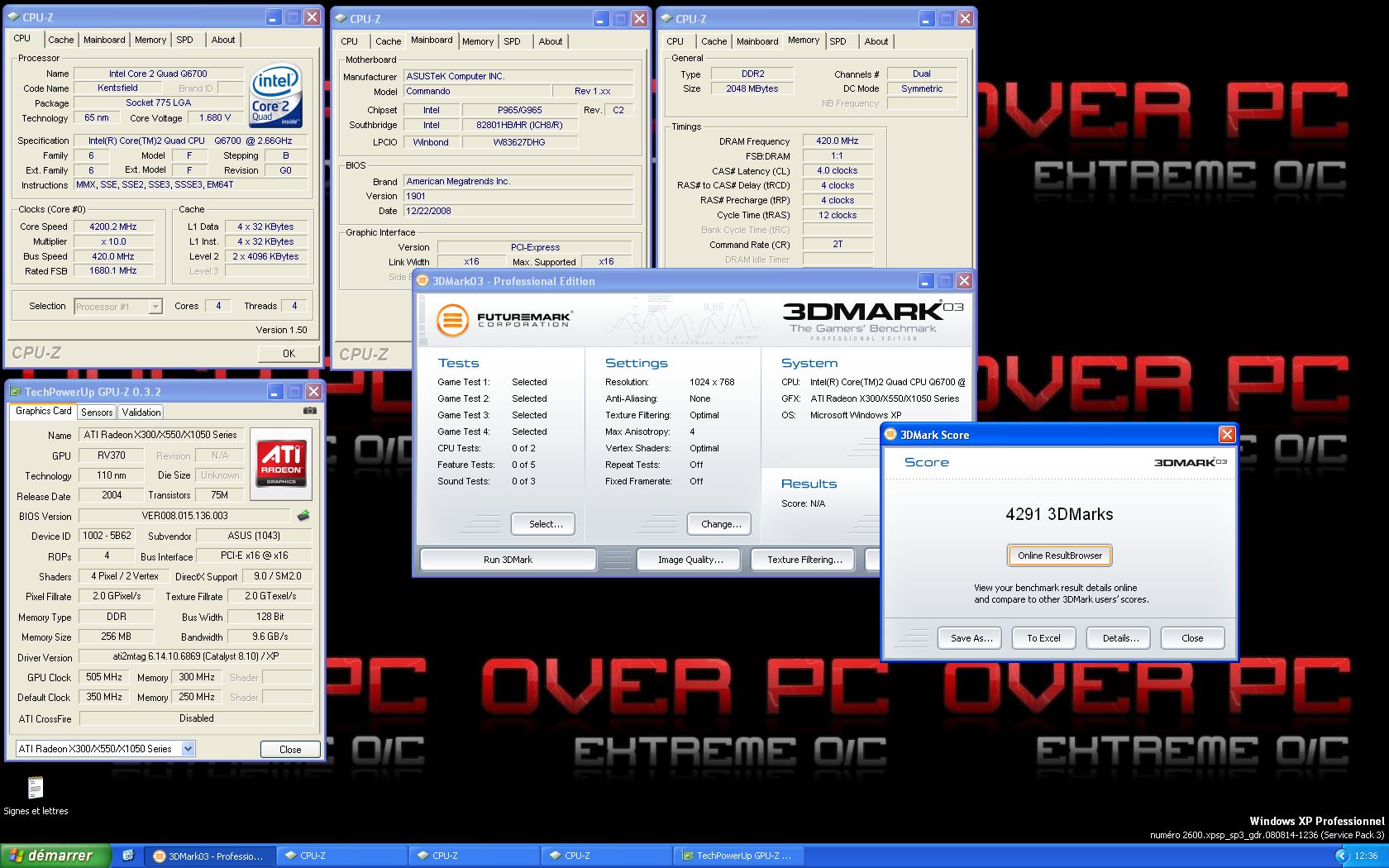Click the taskbar clock showing 12:36
Image resolution: width=1389 pixels, height=868 pixels.
1366,856
